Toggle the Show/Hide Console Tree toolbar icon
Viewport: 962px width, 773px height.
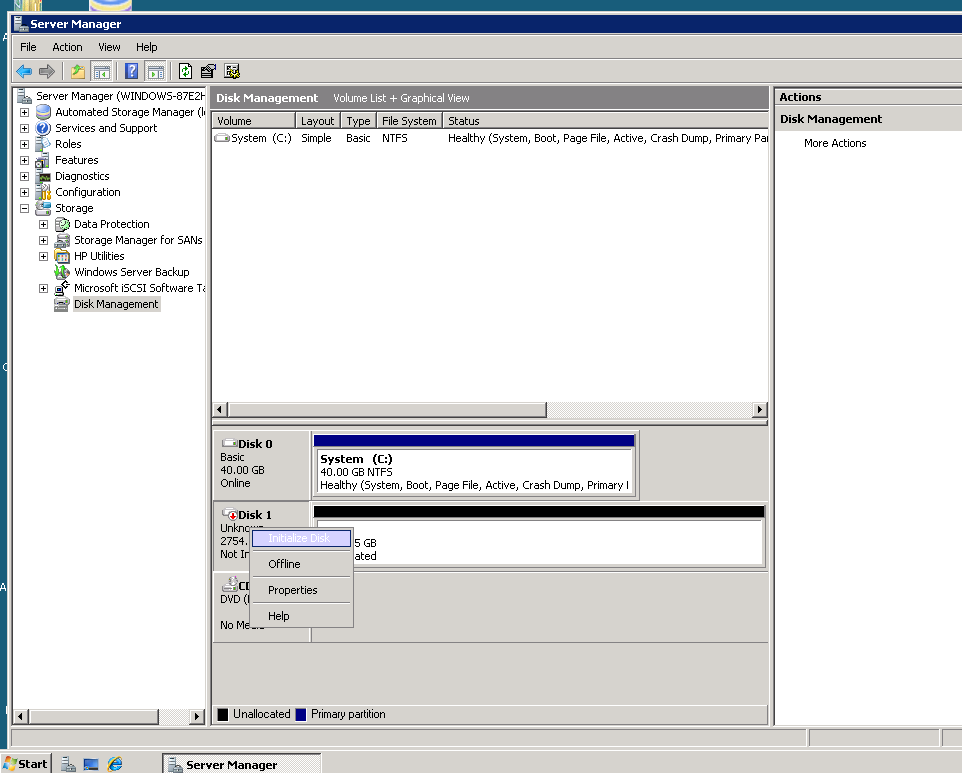coord(101,72)
